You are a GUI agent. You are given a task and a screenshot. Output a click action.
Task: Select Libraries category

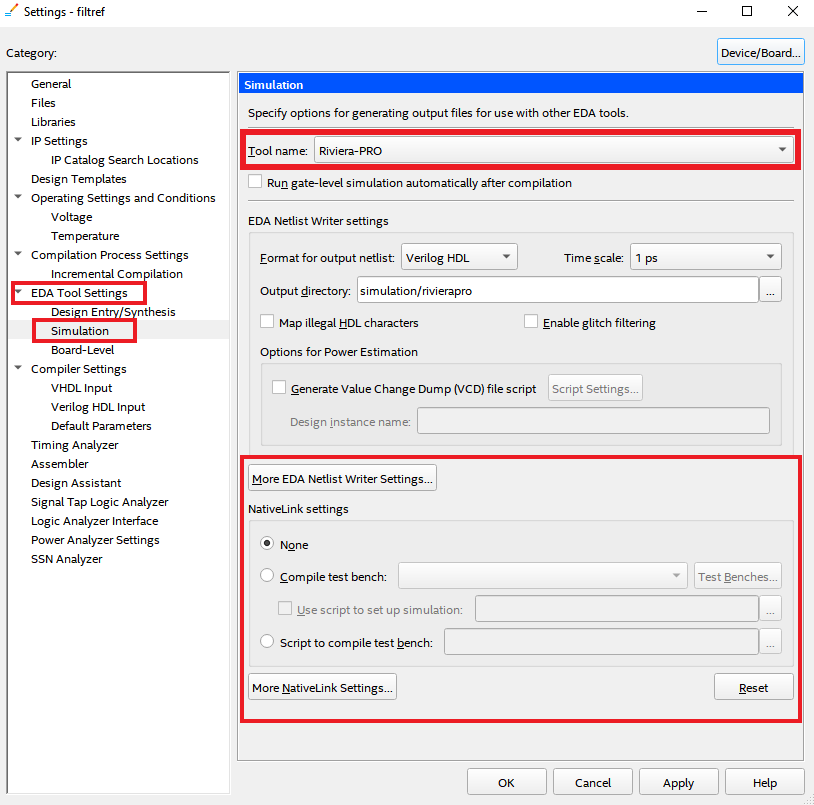pyautogui.click(x=53, y=122)
